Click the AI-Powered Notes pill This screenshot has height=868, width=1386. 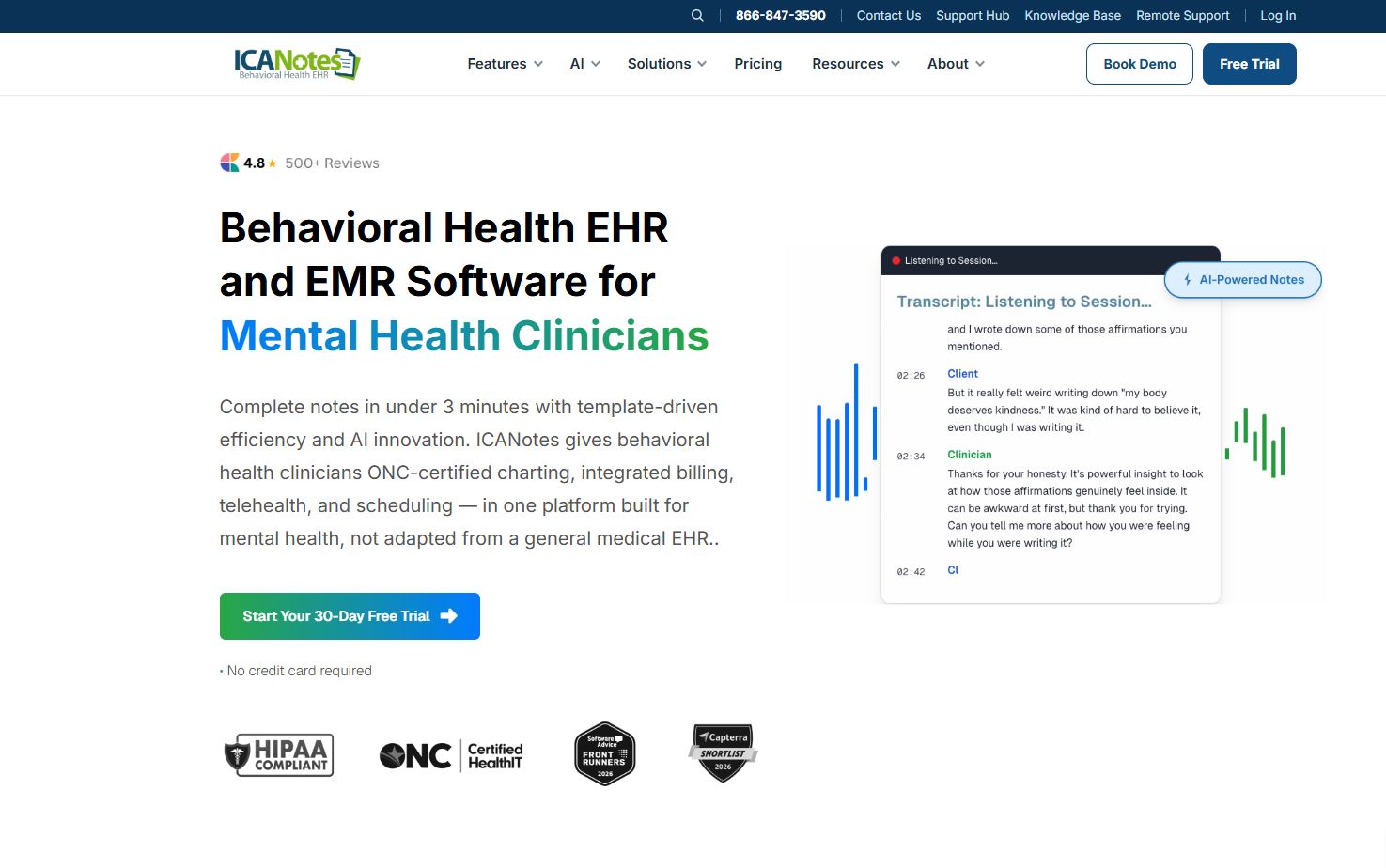(1243, 280)
